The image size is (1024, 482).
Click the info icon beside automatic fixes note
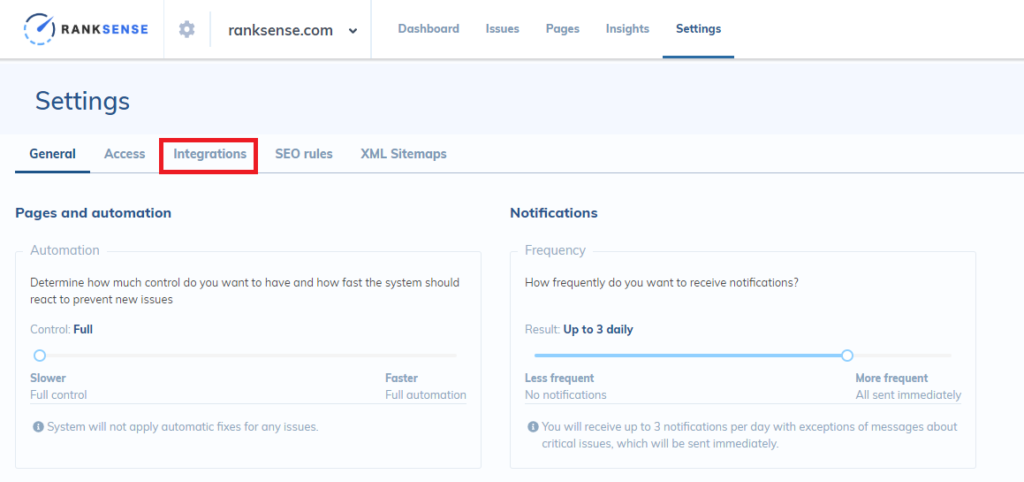tap(38, 427)
